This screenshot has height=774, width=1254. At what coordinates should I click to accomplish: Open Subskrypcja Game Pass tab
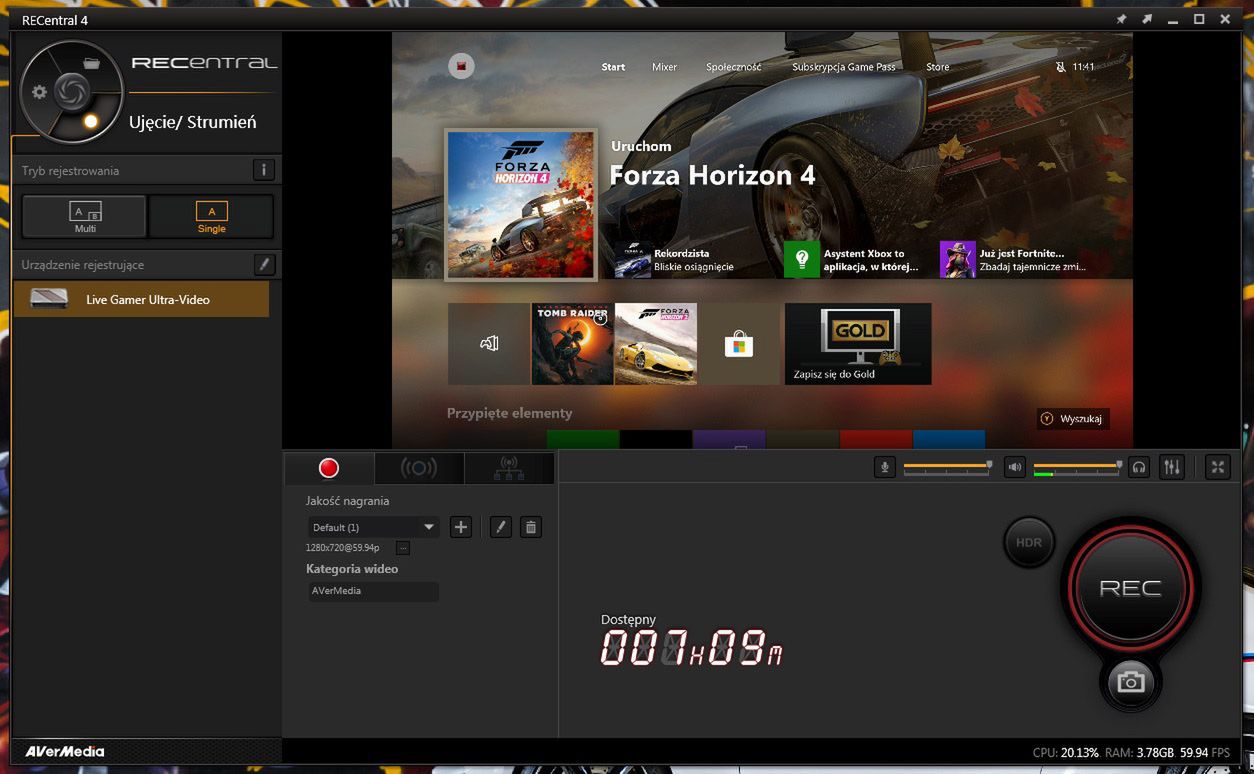tap(844, 67)
